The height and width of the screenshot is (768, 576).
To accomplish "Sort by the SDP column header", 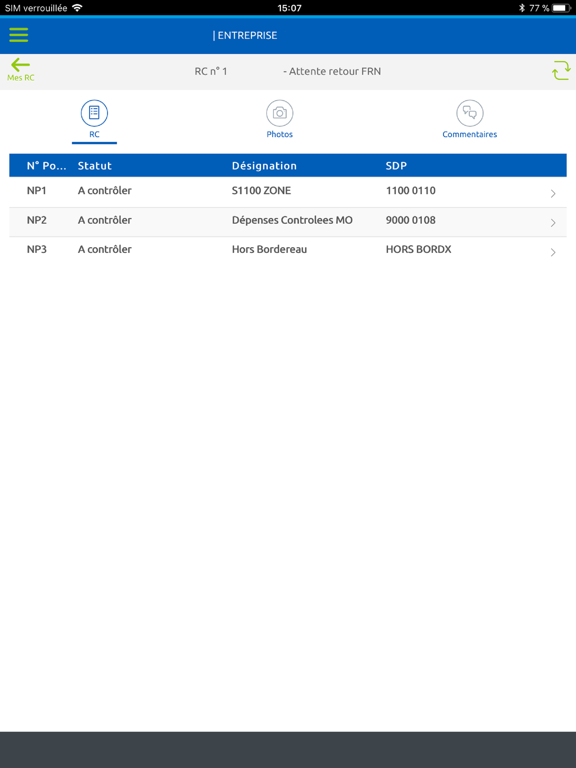I will (x=396, y=166).
